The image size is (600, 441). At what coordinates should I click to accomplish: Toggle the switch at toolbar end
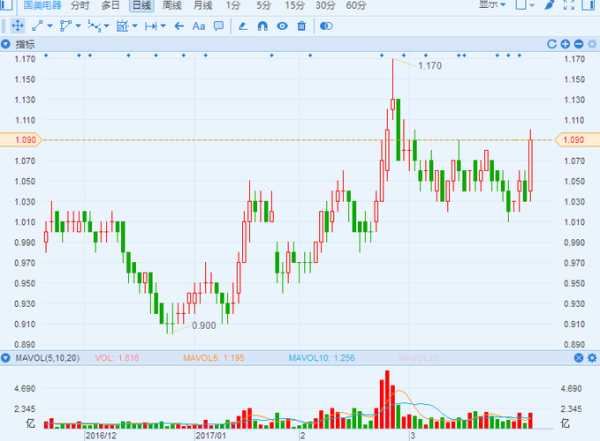click(325, 25)
